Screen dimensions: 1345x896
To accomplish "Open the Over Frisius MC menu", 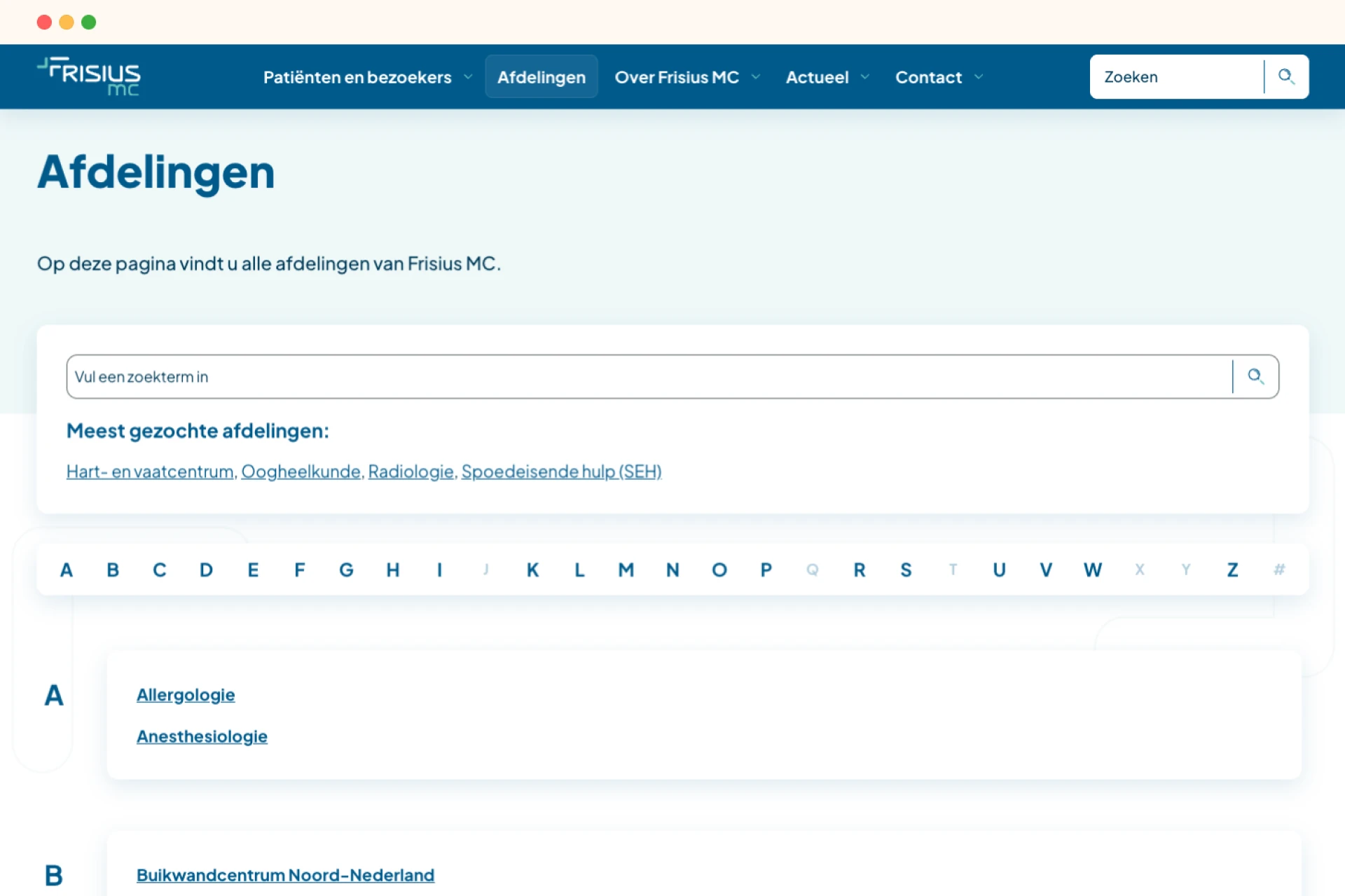I will pyautogui.click(x=677, y=77).
